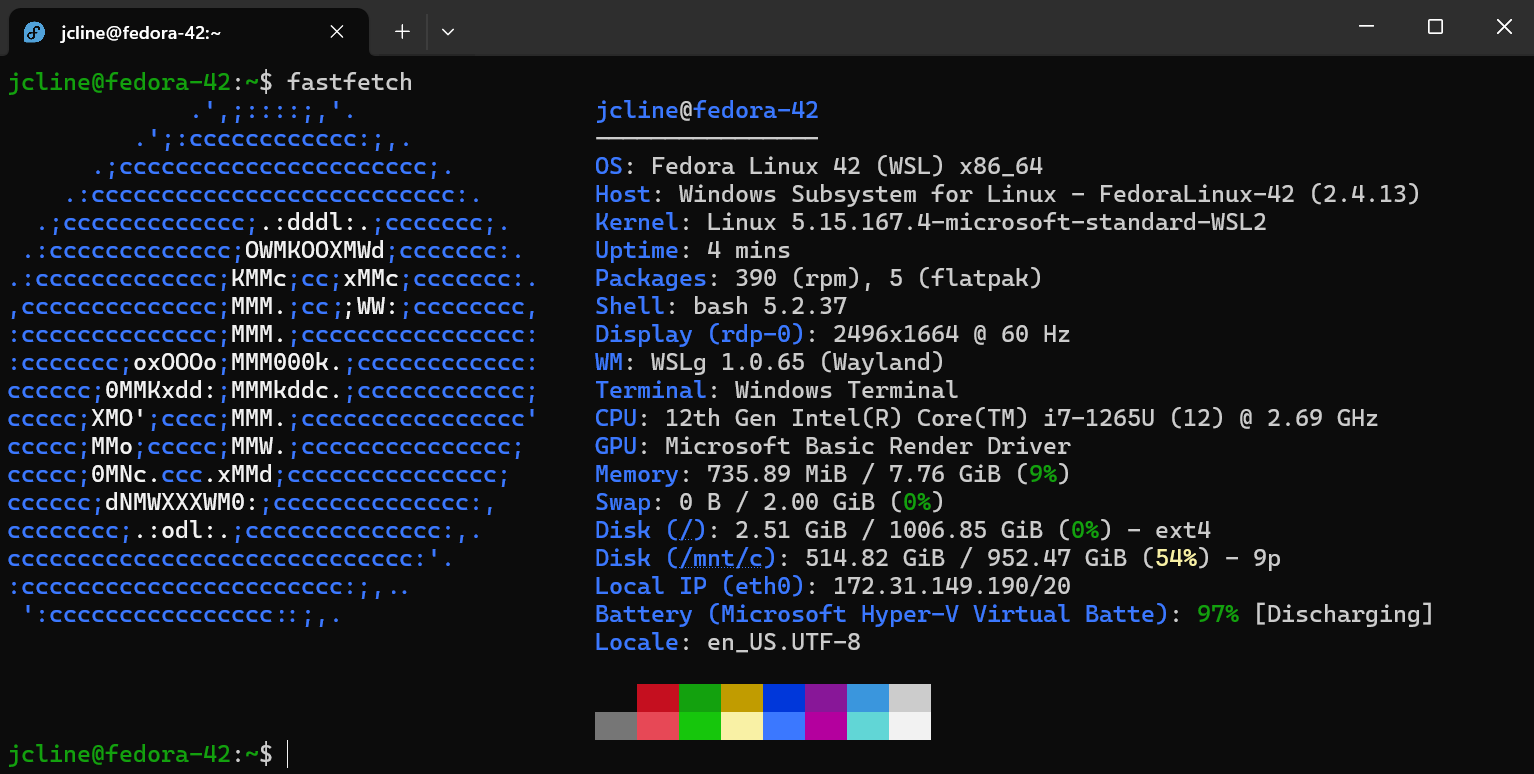
Task: Open the new tab dropdown menu
Action: (447, 31)
